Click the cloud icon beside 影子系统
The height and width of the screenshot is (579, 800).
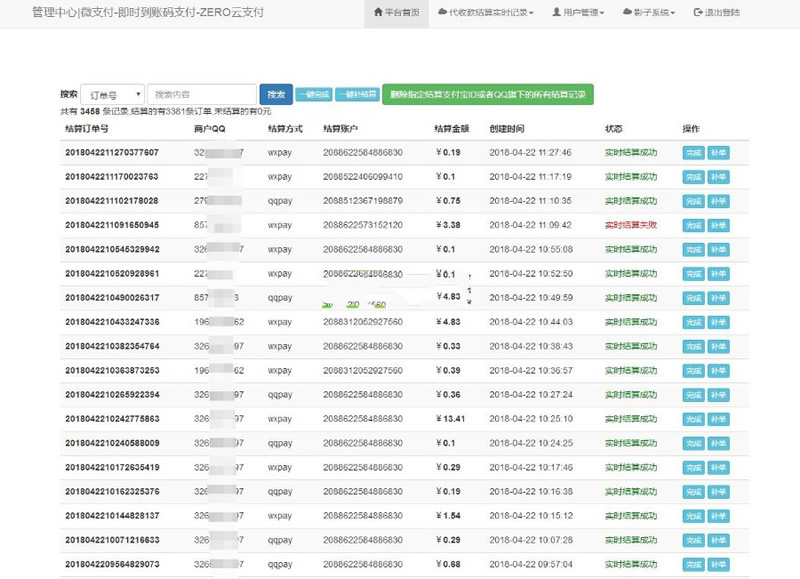pyautogui.click(x=627, y=13)
